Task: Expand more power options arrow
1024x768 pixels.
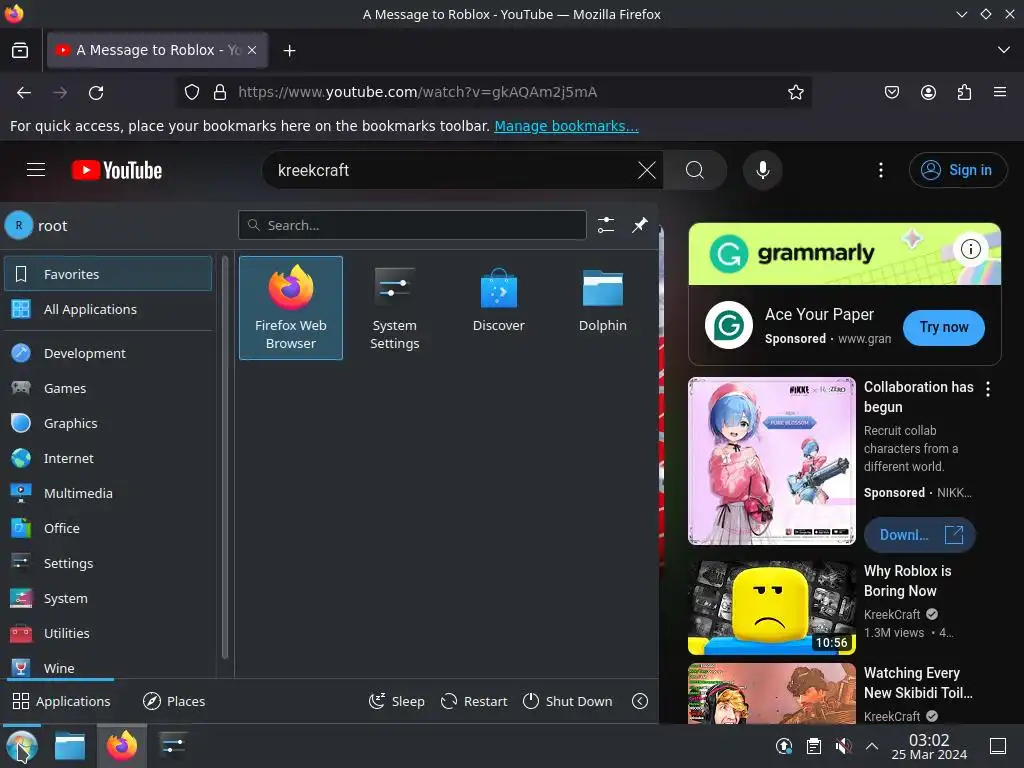Action: point(640,701)
